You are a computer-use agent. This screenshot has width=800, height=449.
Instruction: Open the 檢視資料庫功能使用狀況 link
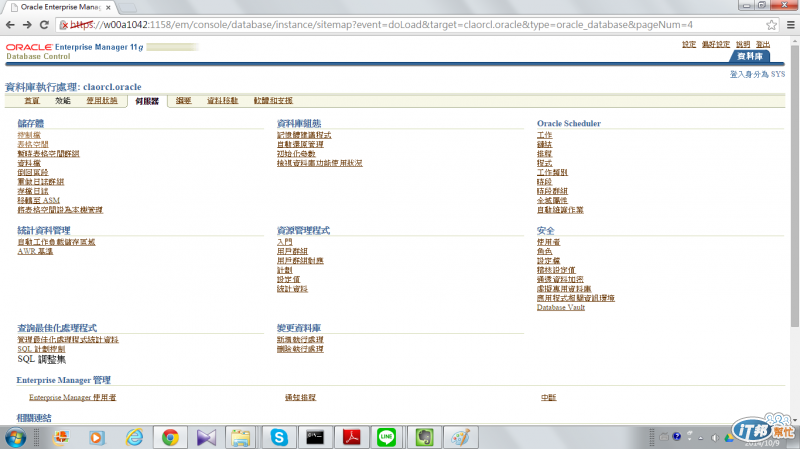point(319,163)
